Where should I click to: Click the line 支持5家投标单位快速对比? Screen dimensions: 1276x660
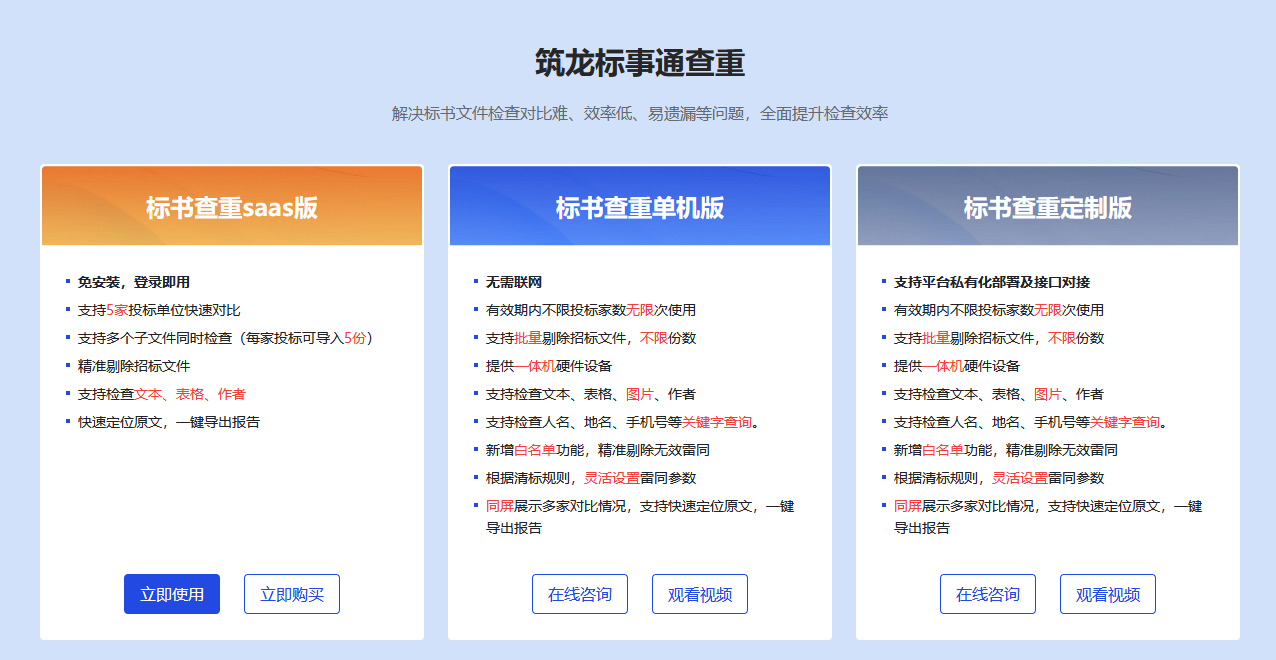click(159, 310)
